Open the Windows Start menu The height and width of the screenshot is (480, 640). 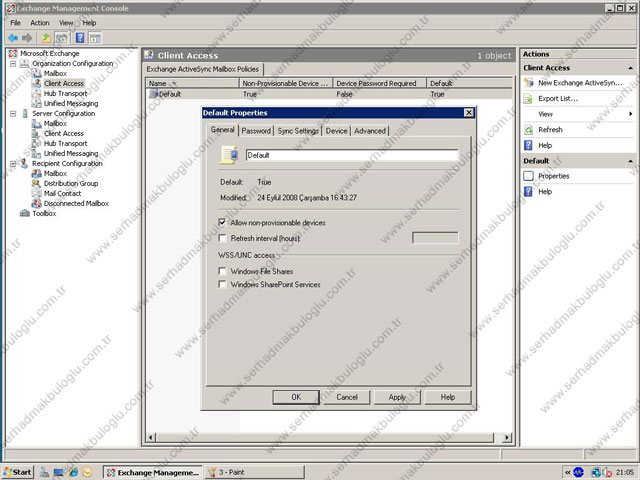[18, 472]
